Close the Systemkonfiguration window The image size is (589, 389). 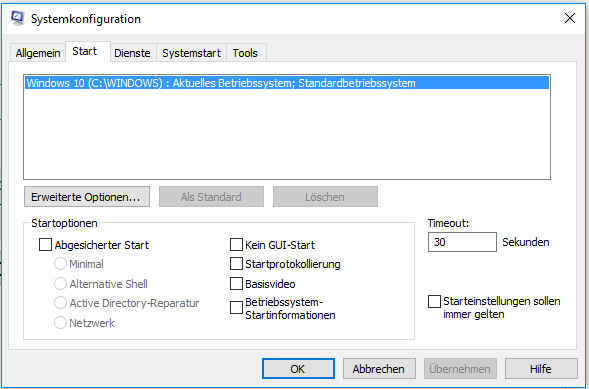tap(569, 18)
